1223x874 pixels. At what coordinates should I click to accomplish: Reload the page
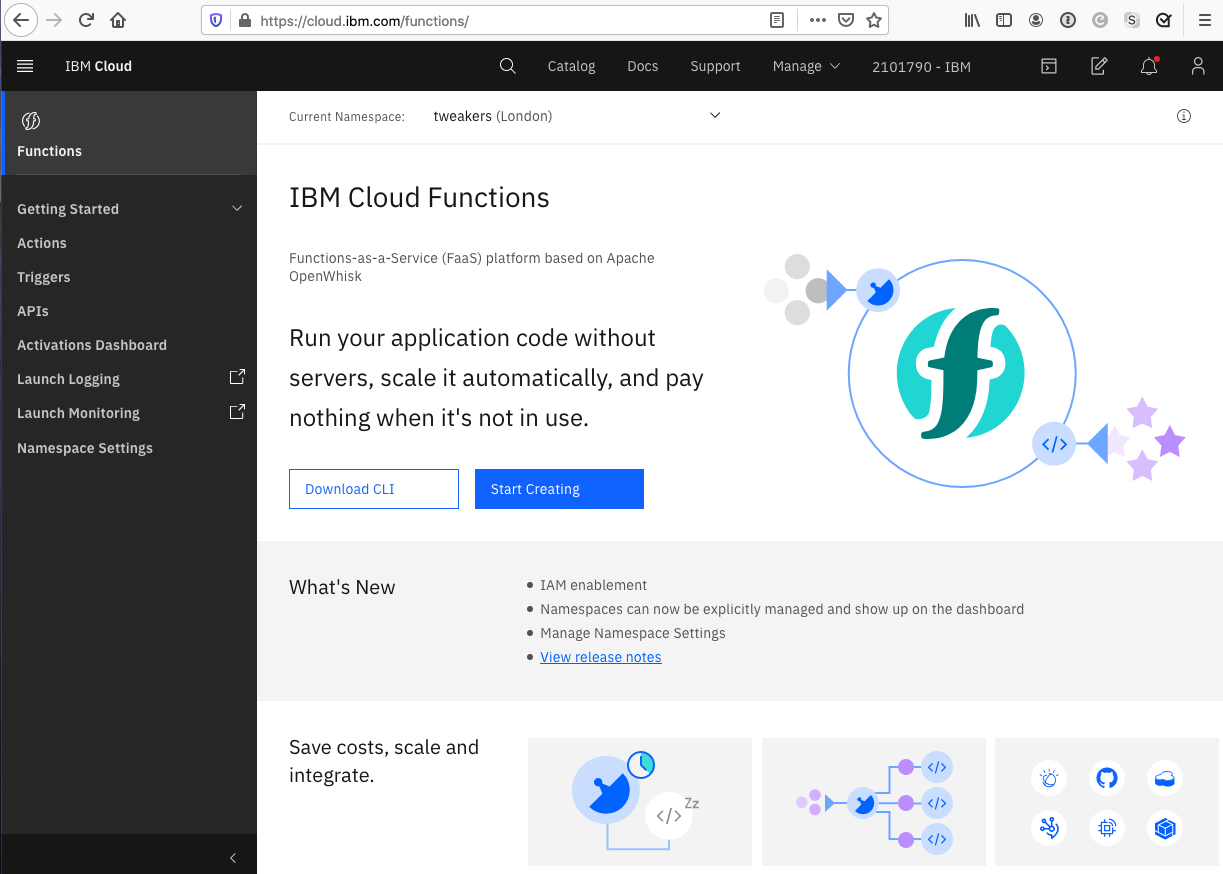pos(86,20)
